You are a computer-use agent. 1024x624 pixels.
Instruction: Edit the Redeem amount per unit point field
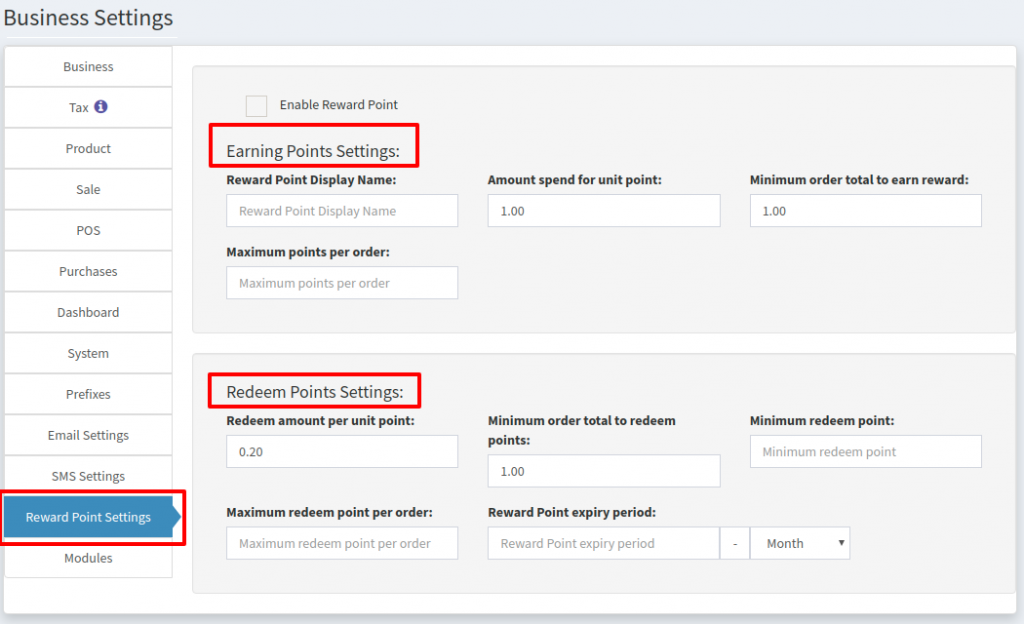tap(342, 452)
